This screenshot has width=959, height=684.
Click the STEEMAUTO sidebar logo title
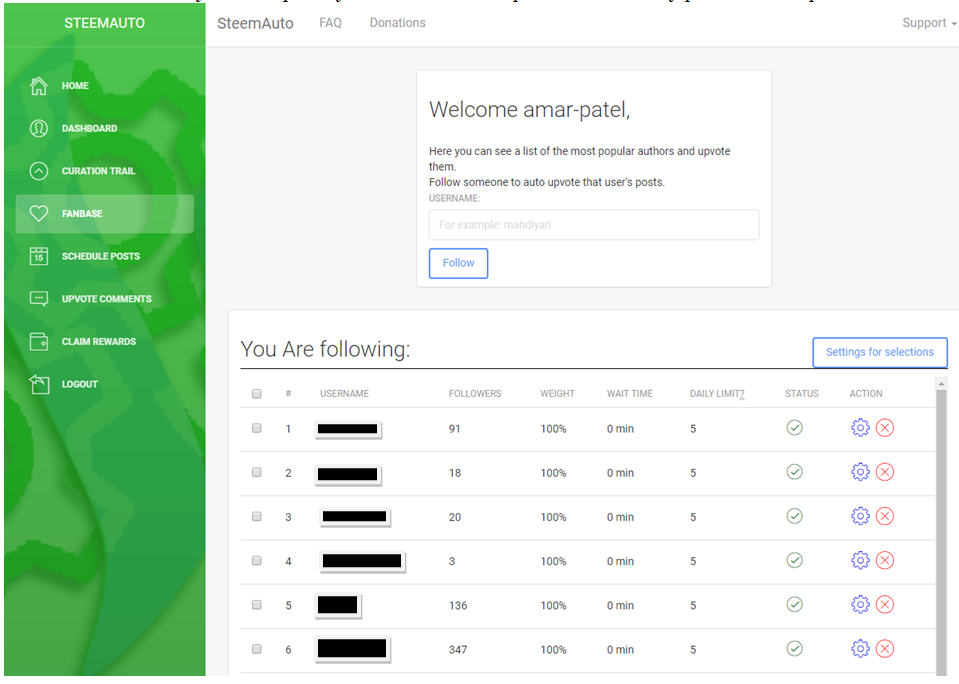(x=105, y=23)
